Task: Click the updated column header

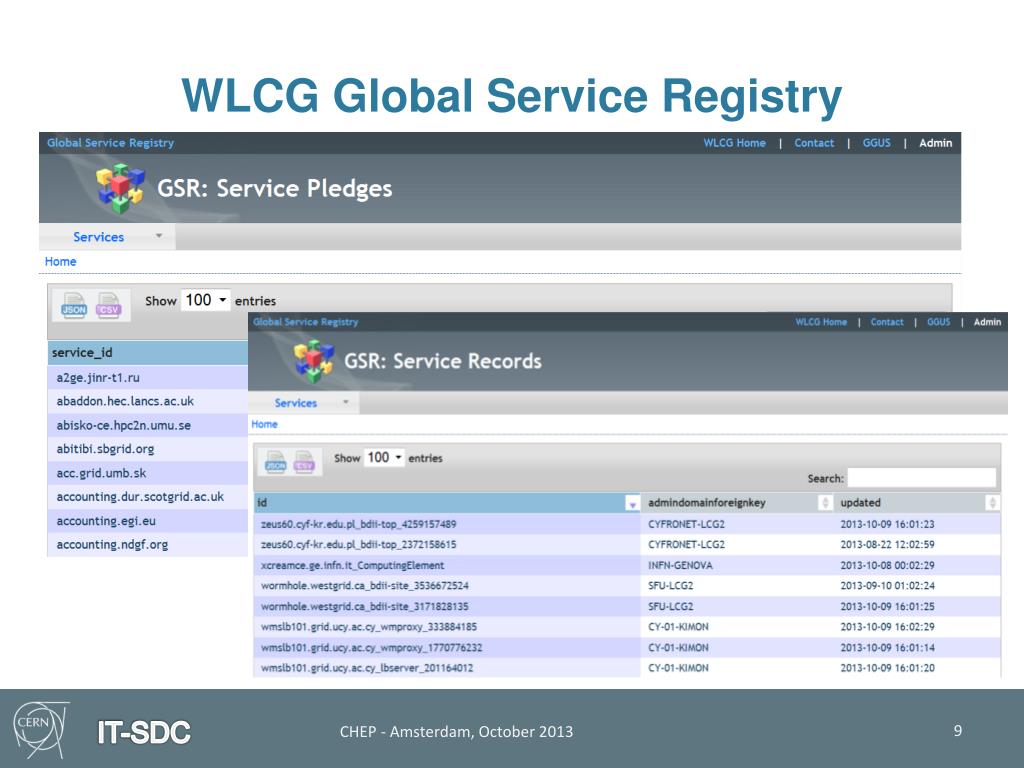Action: tap(916, 503)
